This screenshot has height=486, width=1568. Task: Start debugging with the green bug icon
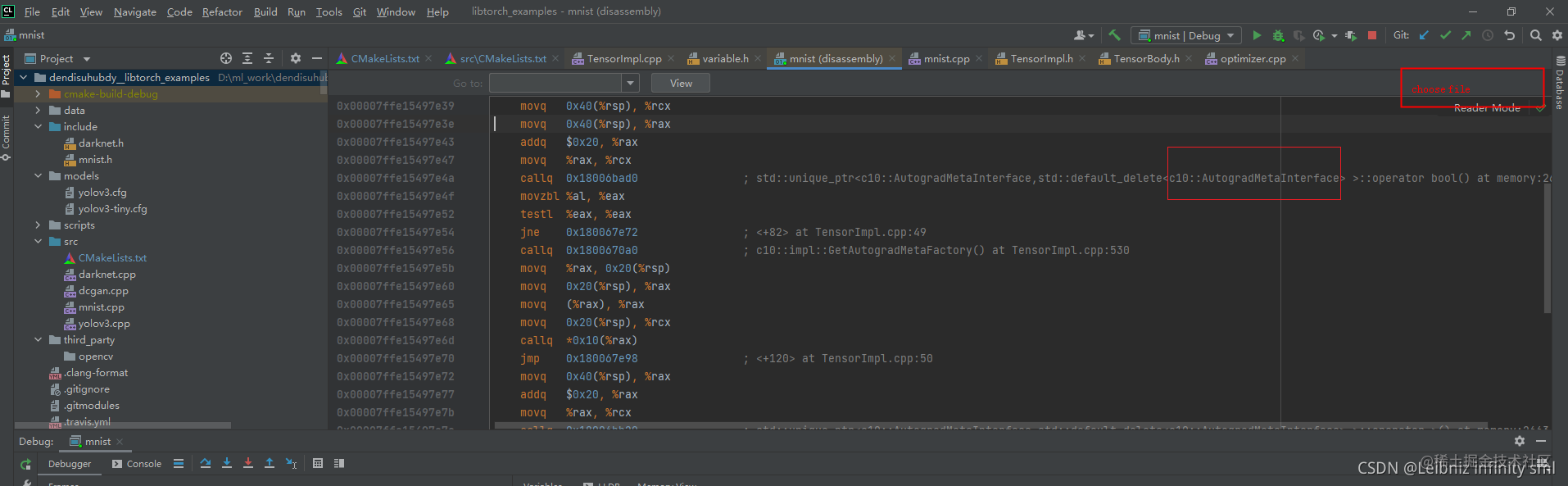click(1278, 35)
